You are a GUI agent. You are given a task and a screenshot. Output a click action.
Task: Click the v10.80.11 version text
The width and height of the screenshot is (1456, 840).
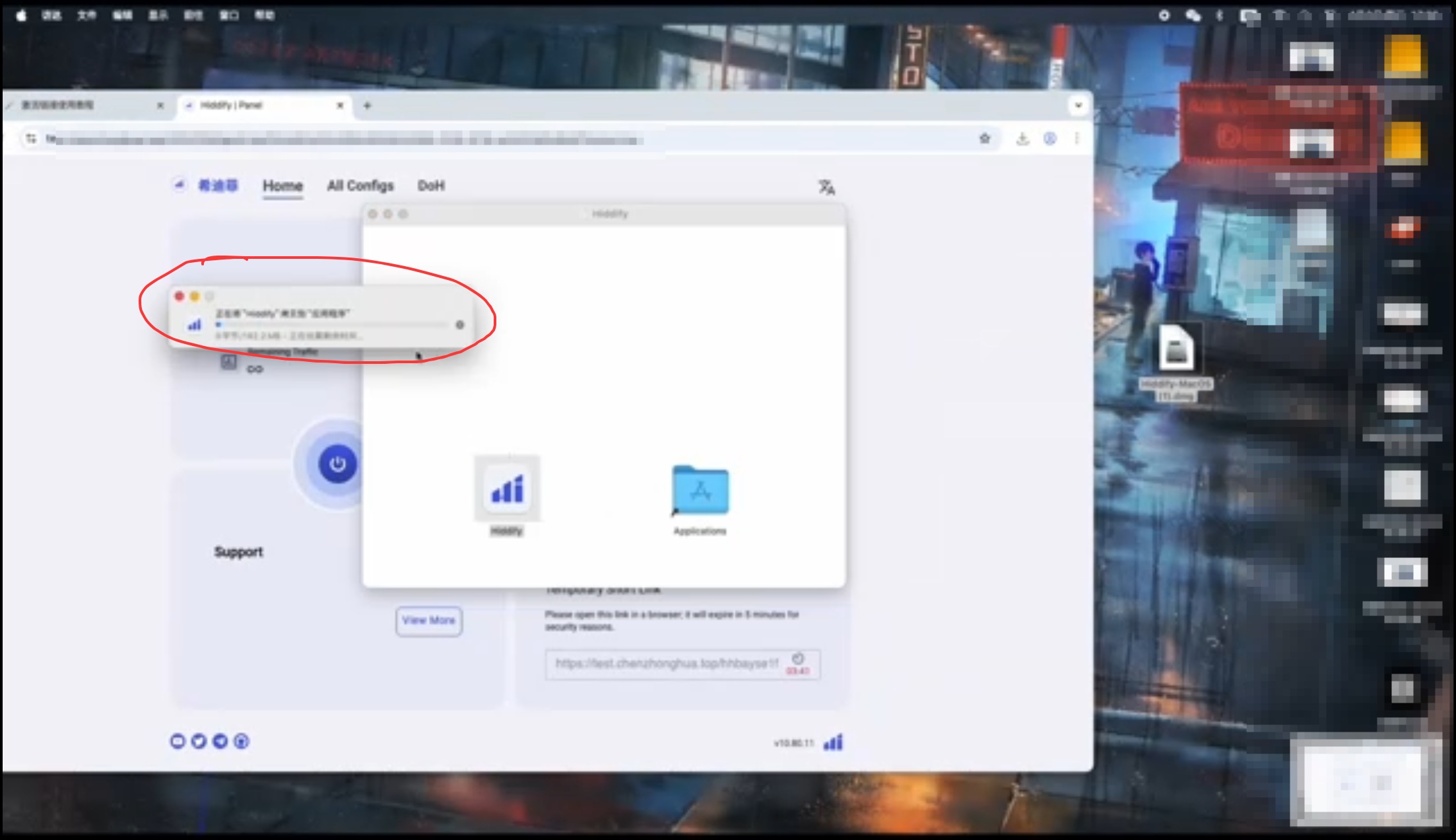(794, 744)
